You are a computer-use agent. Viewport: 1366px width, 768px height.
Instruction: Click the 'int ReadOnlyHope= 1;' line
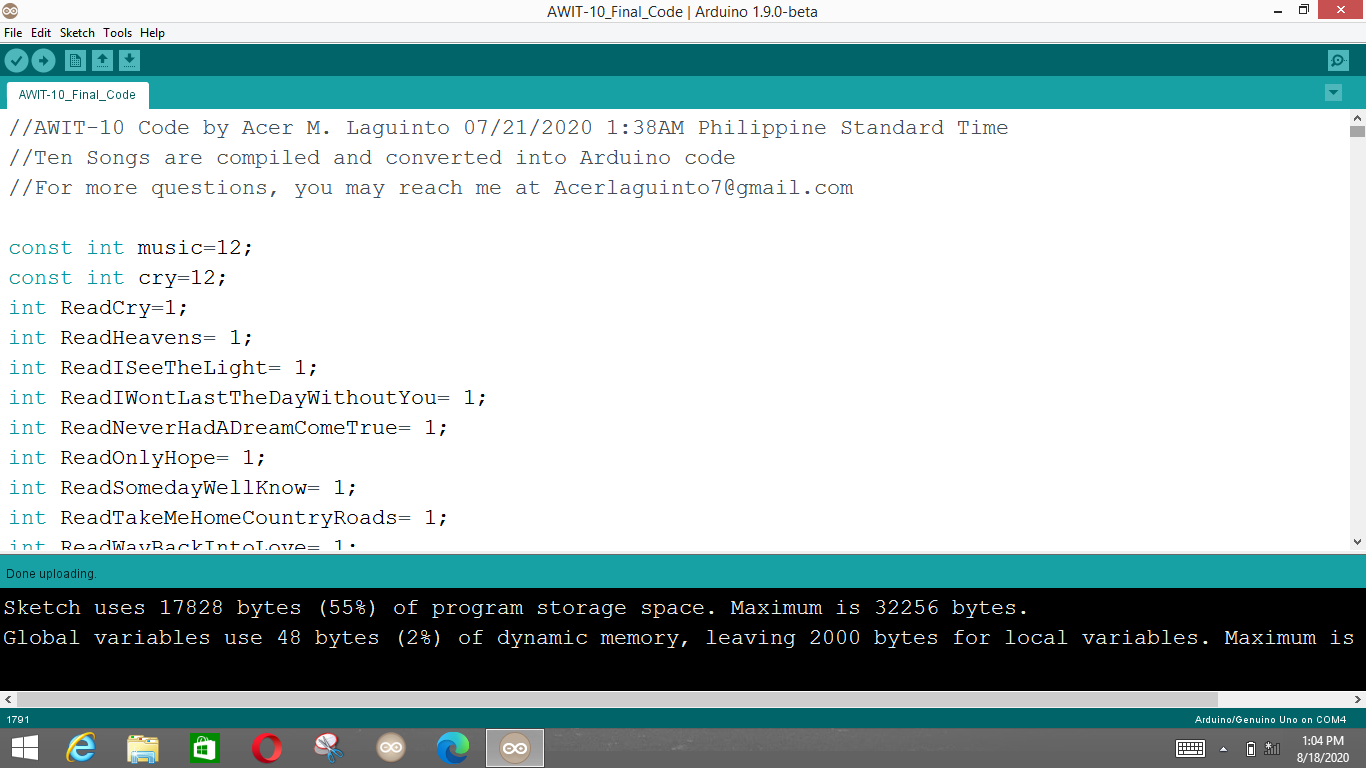click(x=137, y=458)
